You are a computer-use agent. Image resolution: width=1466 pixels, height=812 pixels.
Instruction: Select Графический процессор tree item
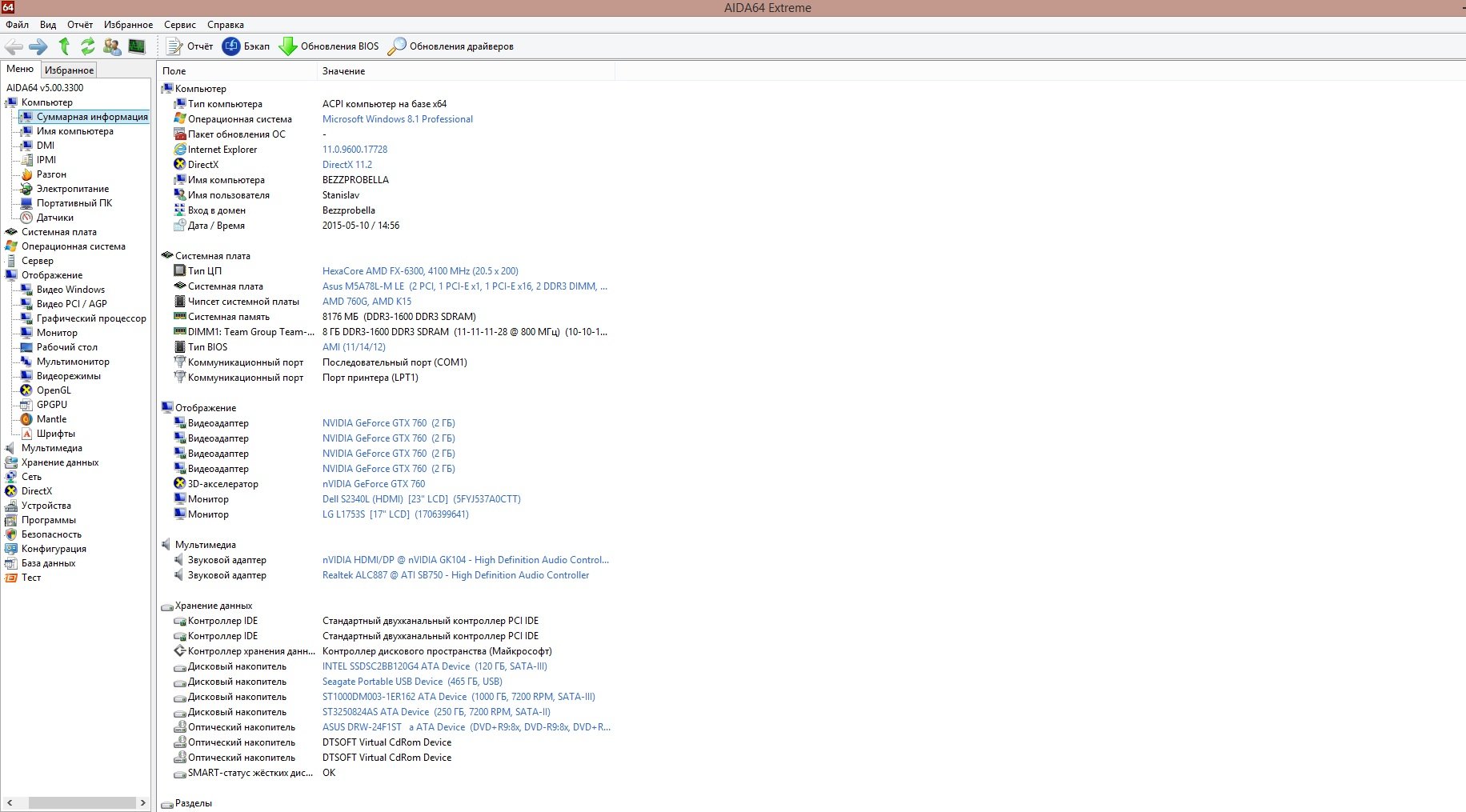91,318
